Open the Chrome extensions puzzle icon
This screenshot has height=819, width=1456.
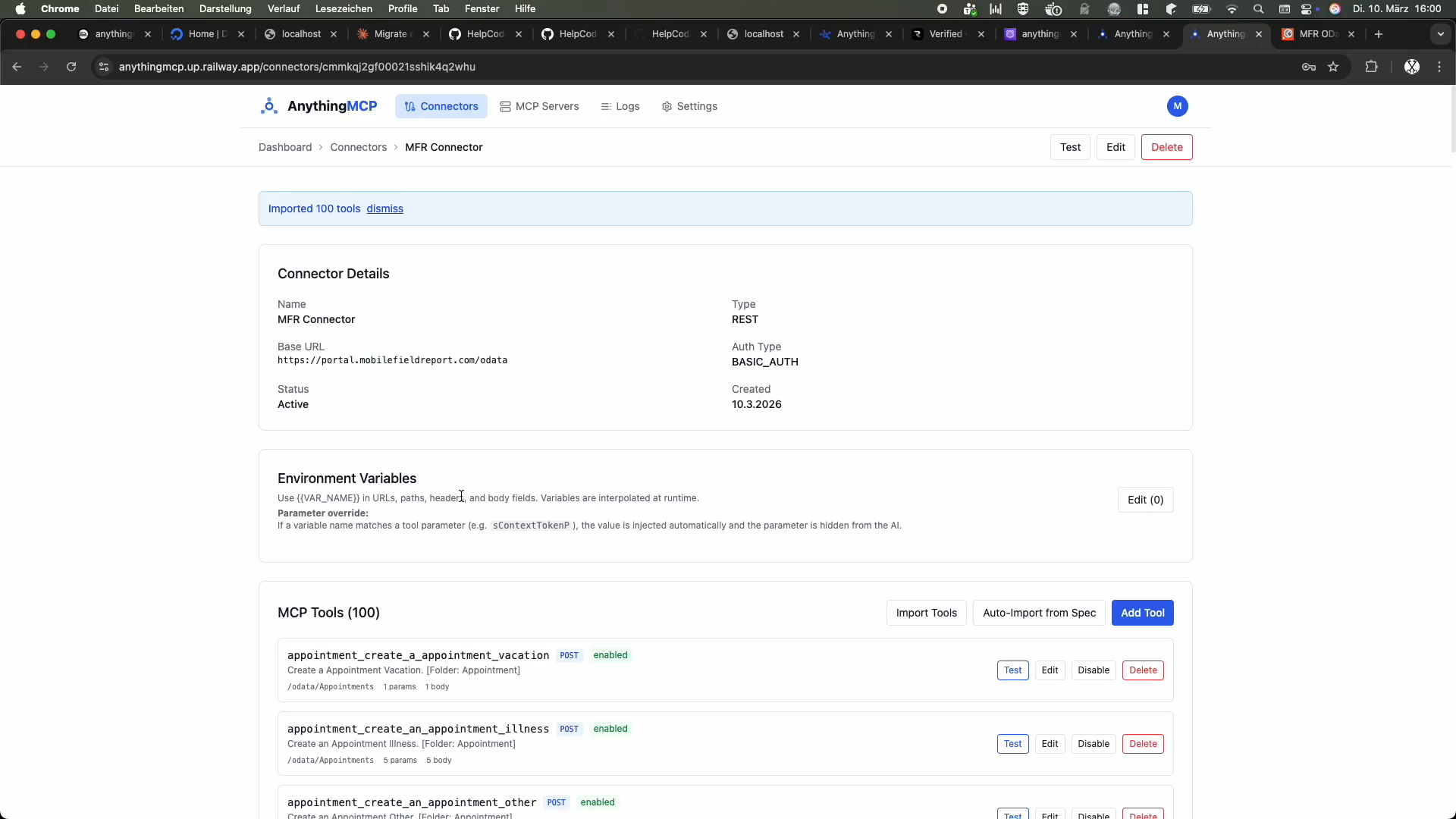[x=1371, y=67]
